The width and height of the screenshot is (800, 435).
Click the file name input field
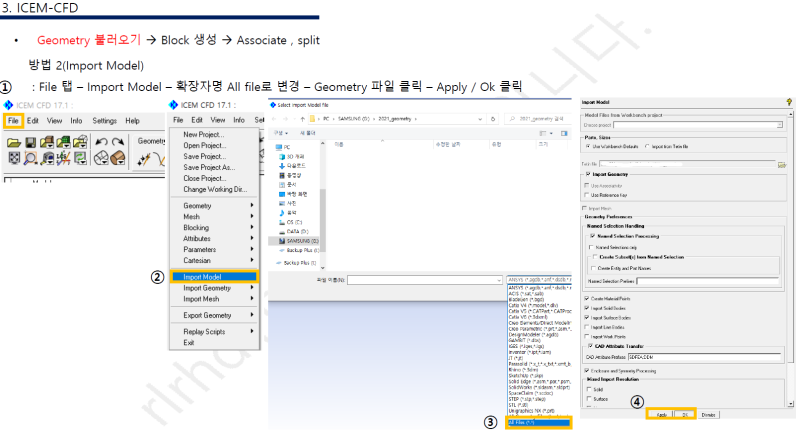pos(424,280)
